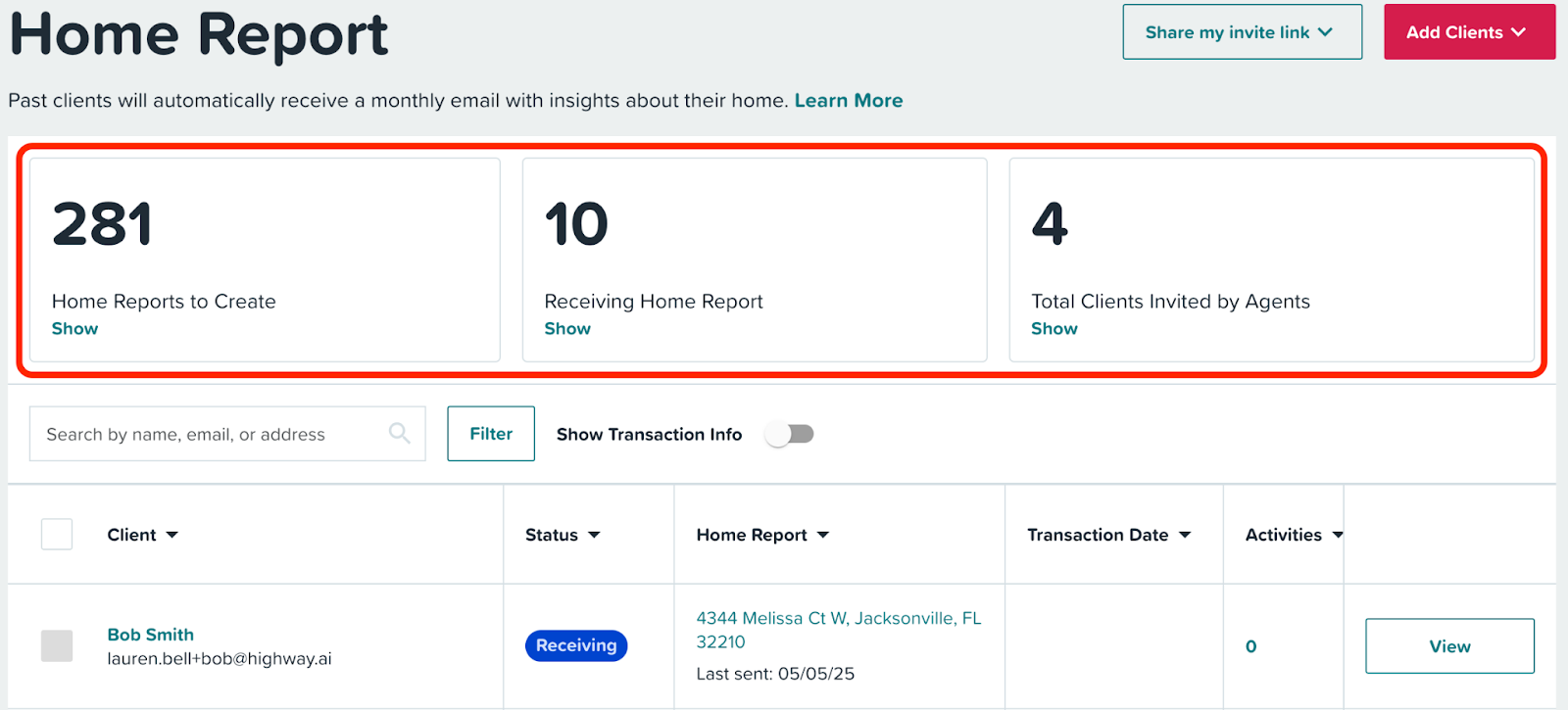
Task: Click the Receiving status badge
Action: (x=576, y=645)
